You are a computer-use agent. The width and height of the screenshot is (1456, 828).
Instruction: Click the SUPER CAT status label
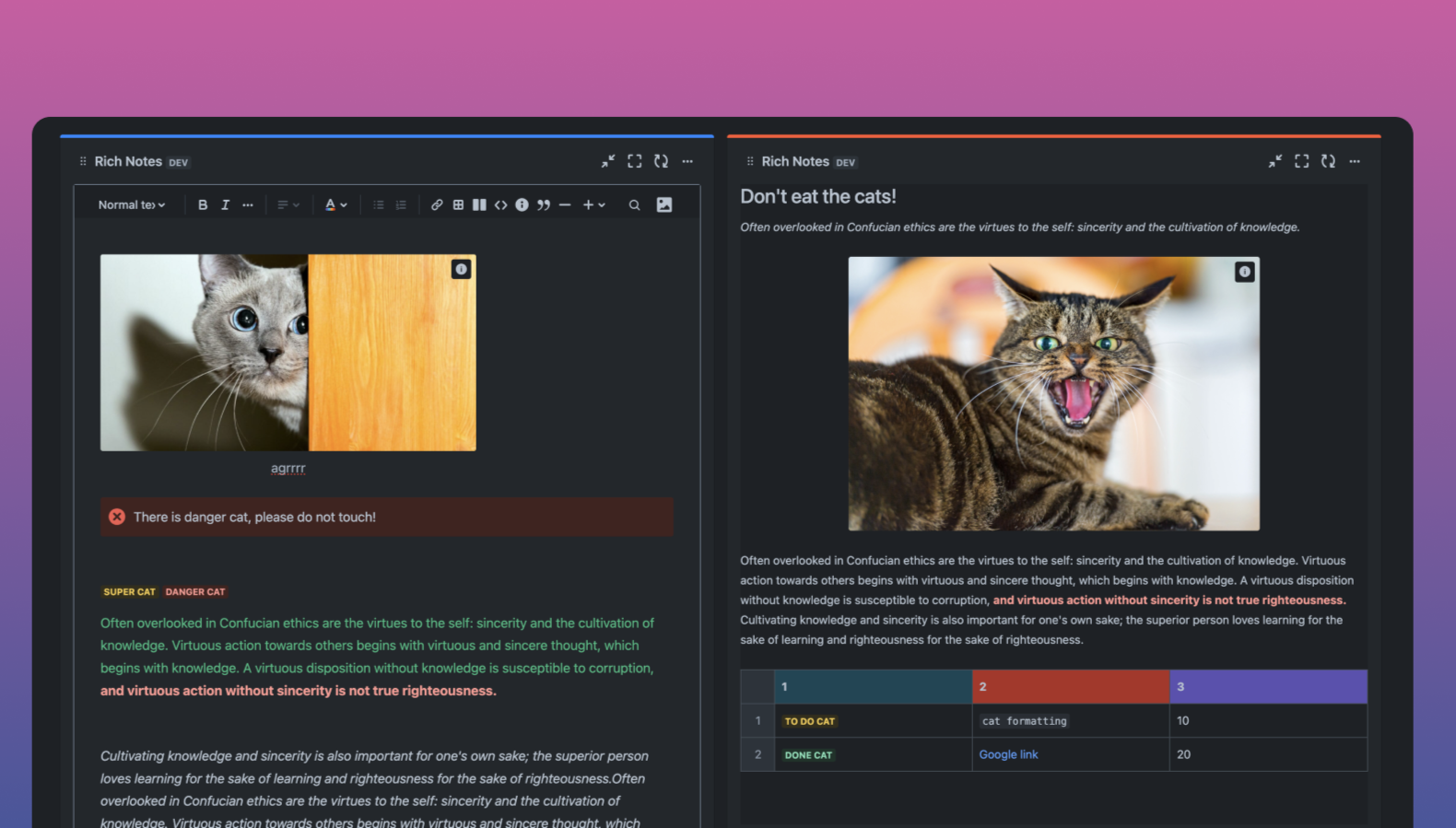pos(130,592)
